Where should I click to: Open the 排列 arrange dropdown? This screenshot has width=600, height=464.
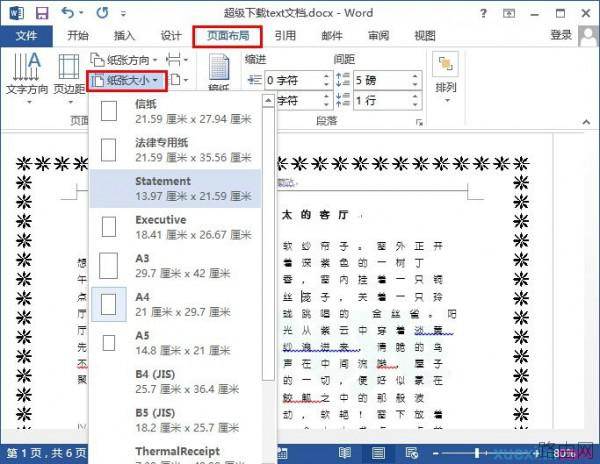coord(446,78)
